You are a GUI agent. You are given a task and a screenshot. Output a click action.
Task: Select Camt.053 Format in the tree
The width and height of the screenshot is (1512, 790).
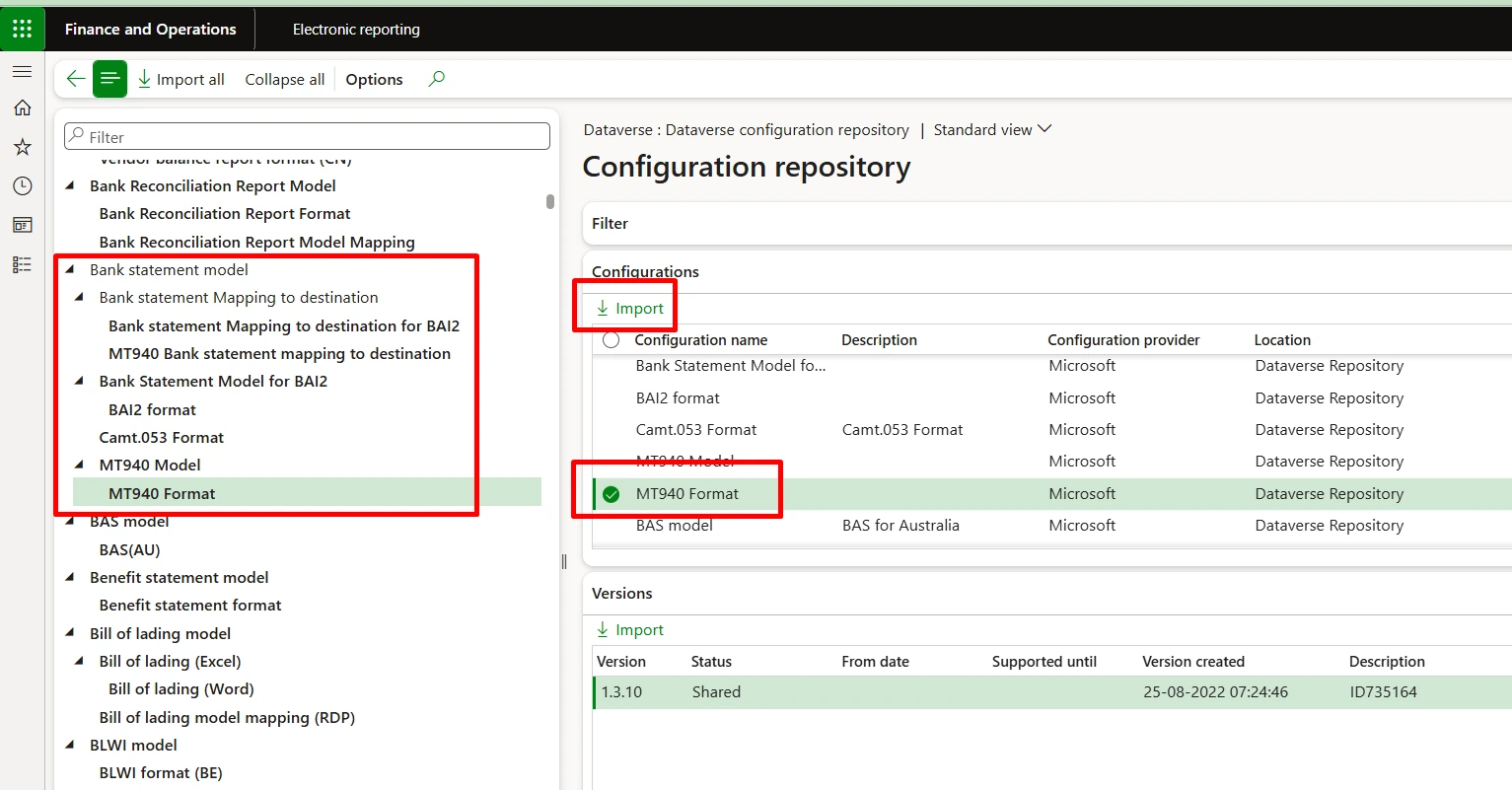click(x=162, y=437)
